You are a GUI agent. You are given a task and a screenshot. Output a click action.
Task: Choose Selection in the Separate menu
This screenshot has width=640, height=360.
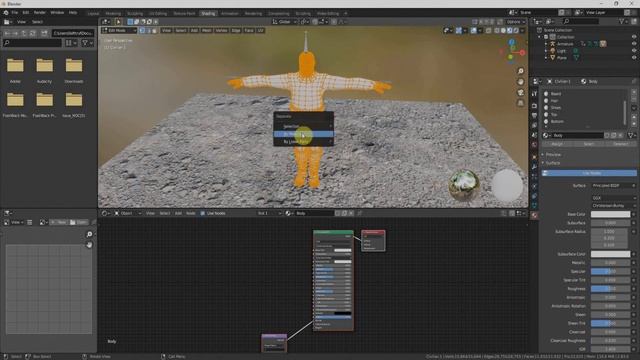(x=303, y=127)
